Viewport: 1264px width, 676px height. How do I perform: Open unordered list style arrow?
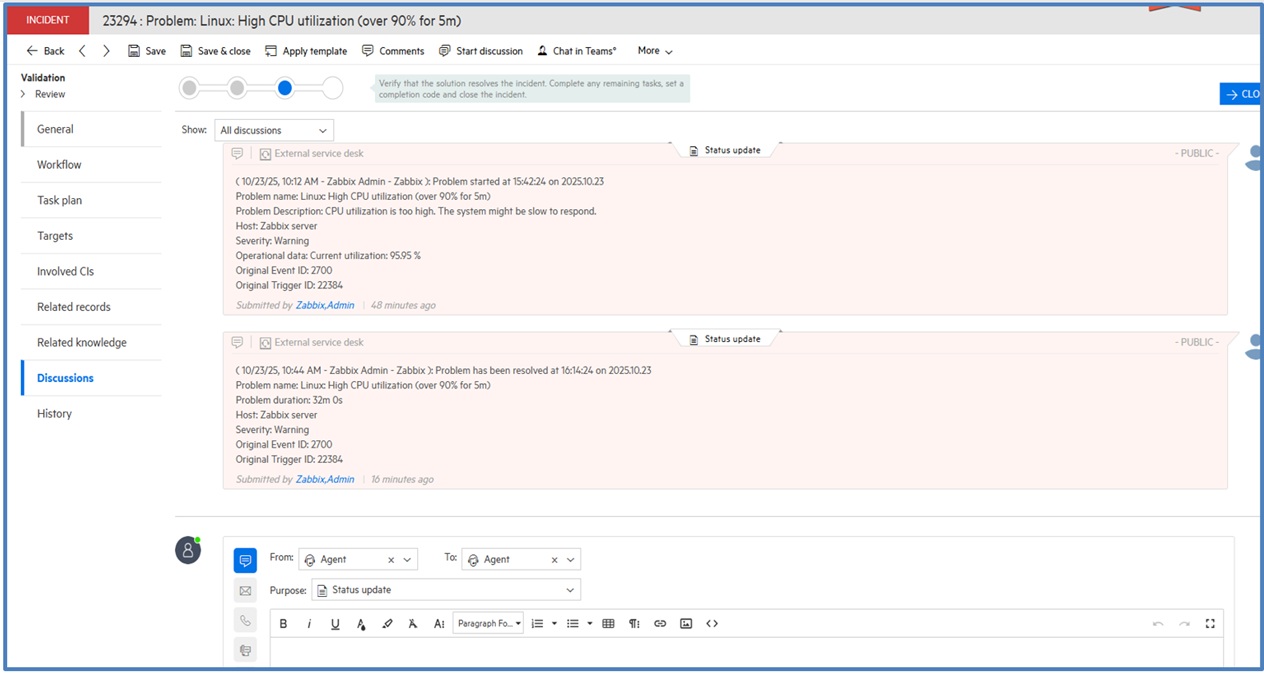click(590, 623)
